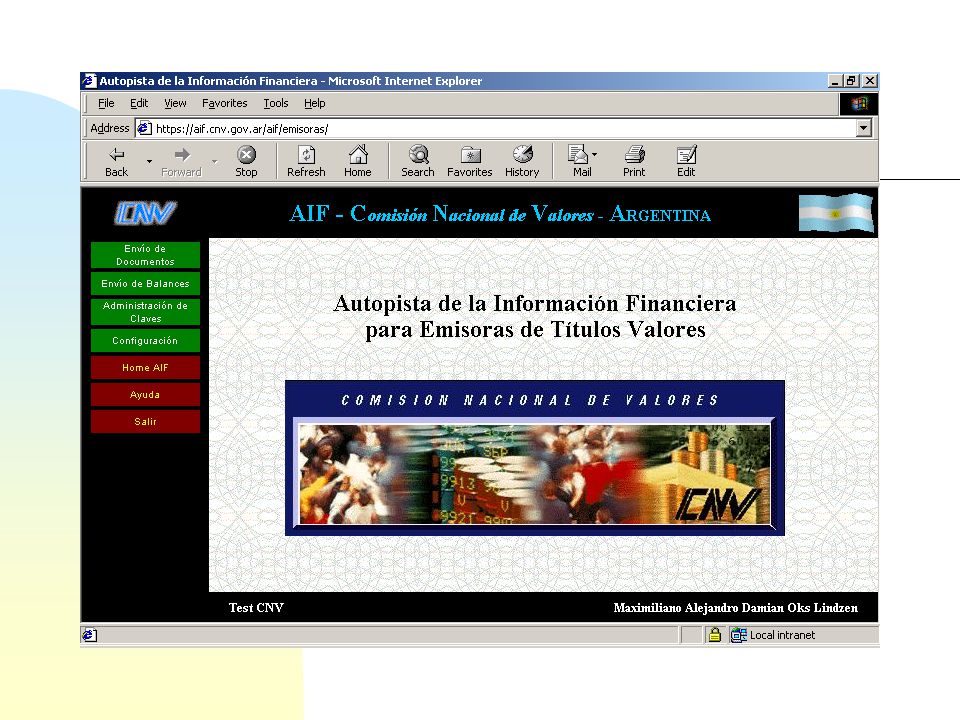Maximize the Internet Explorer window
Viewport: 960px width, 720px height.
coord(852,81)
